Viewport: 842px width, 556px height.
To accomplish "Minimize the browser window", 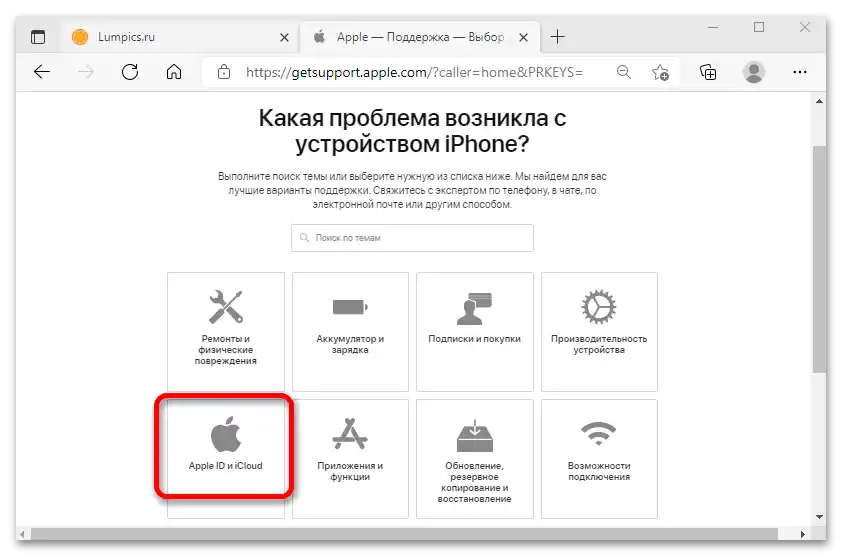I will (713, 27).
